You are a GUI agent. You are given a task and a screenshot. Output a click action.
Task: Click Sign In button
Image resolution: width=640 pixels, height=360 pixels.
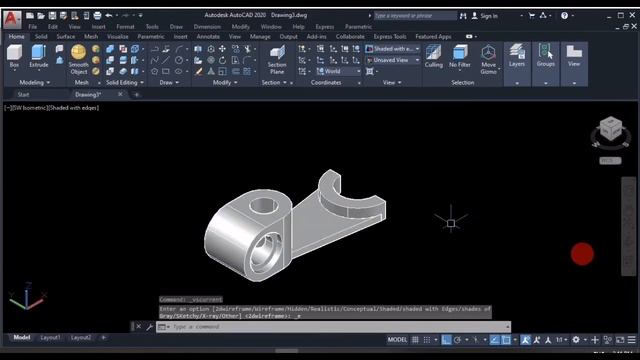(x=485, y=16)
